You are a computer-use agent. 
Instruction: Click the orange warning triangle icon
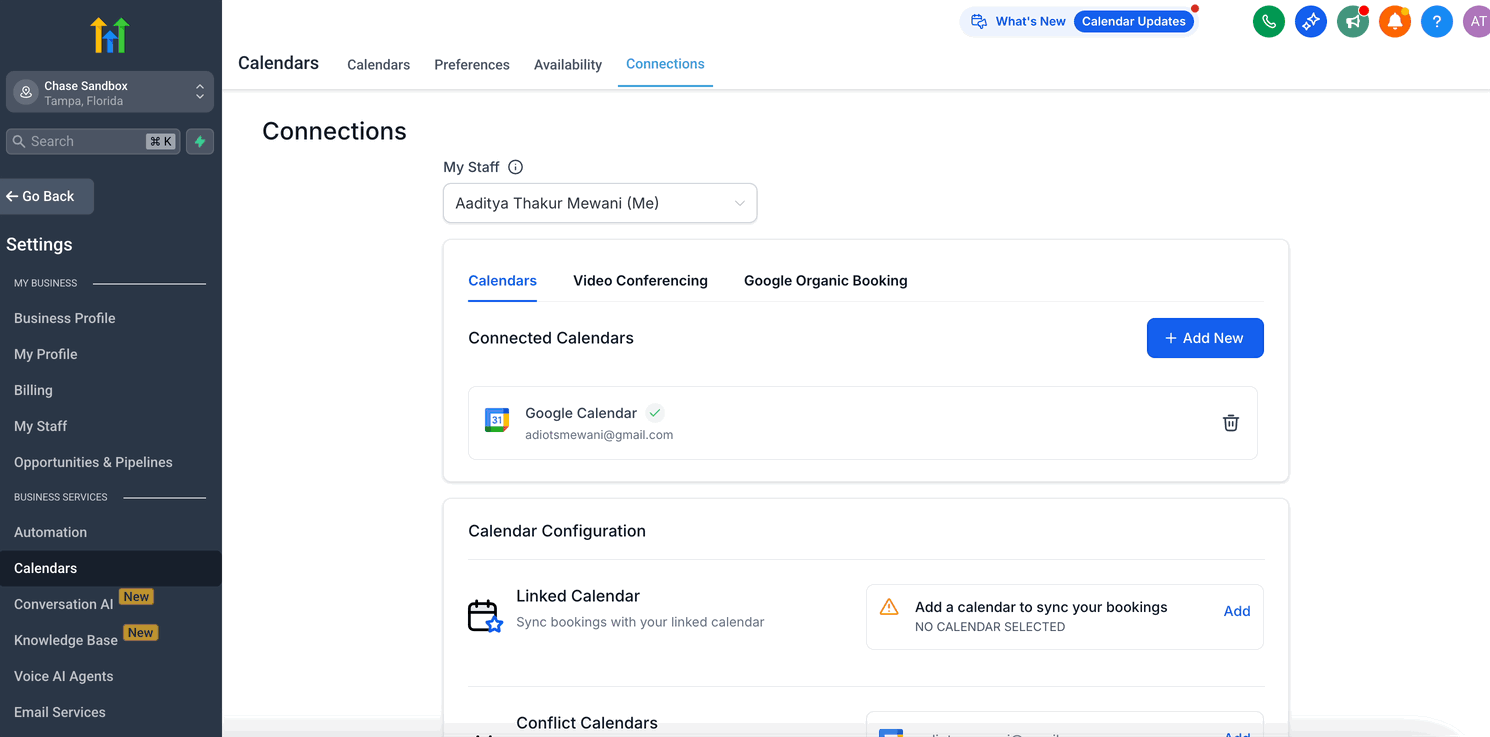889,607
